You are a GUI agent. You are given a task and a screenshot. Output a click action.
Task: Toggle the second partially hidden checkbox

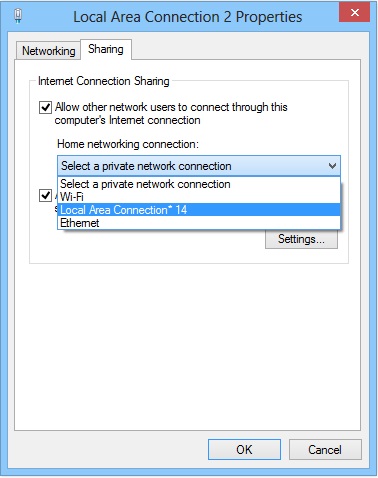(45, 195)
